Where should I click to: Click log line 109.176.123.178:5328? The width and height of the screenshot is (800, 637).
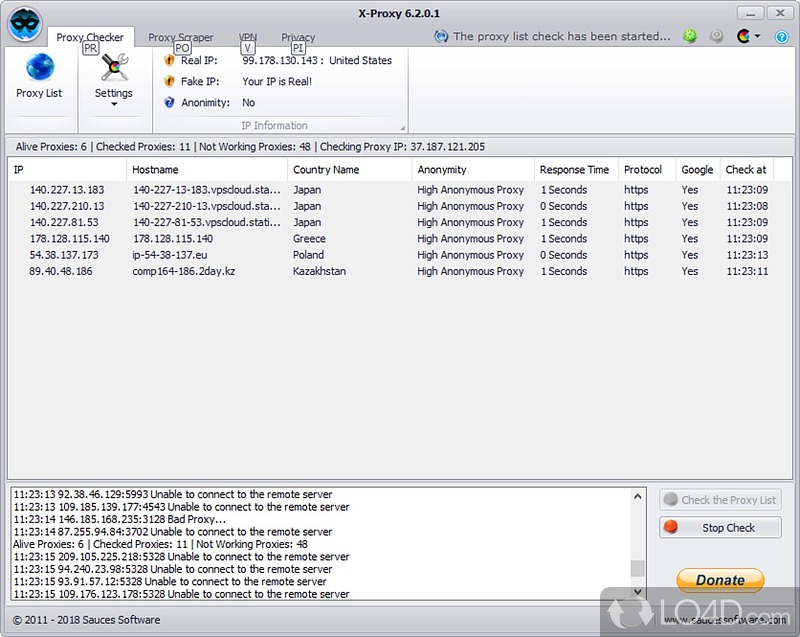click(x=181, y=594)
